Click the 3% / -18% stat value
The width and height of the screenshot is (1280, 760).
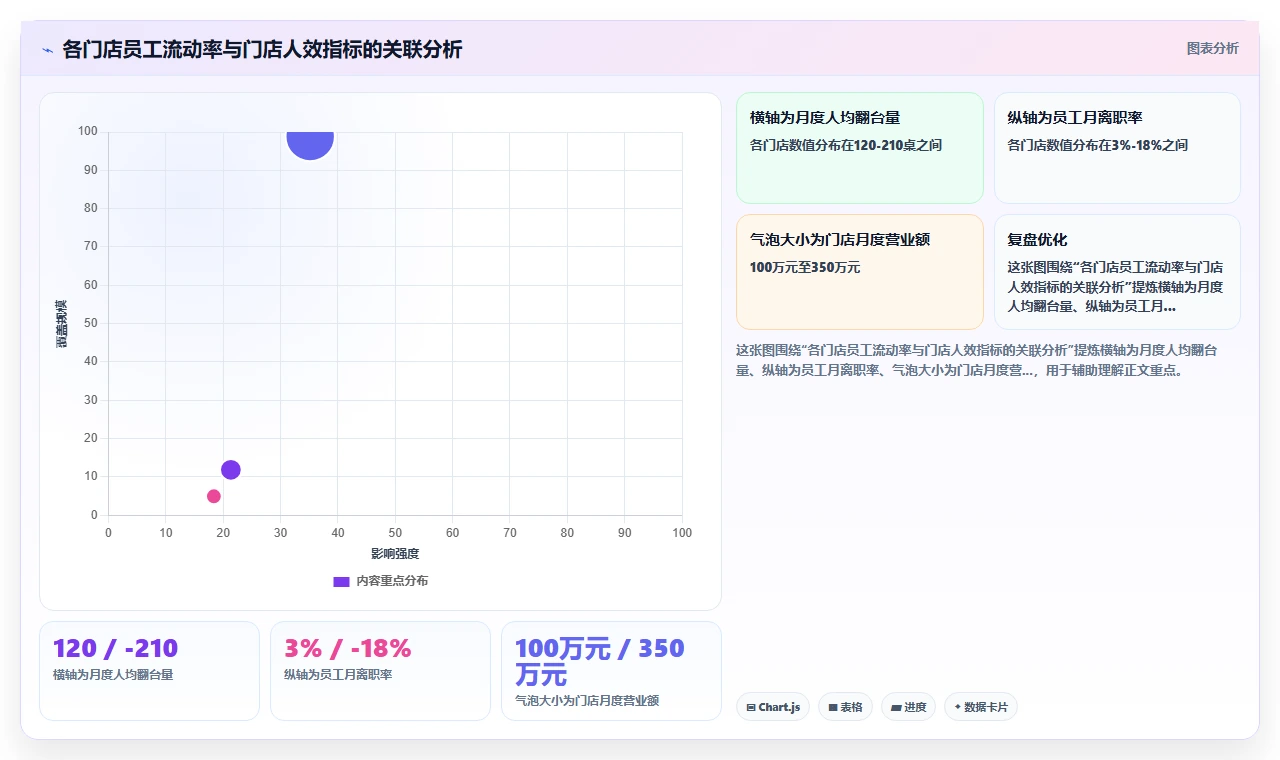[348, 648]
